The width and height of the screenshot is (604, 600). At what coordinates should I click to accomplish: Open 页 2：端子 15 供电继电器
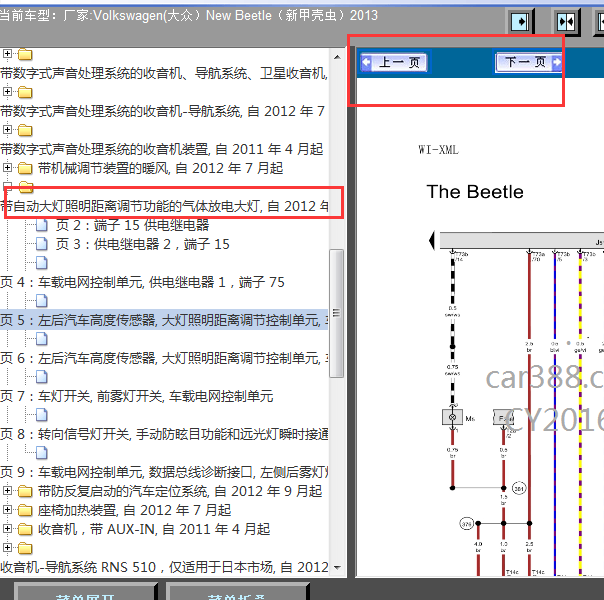tap(132, 225)
